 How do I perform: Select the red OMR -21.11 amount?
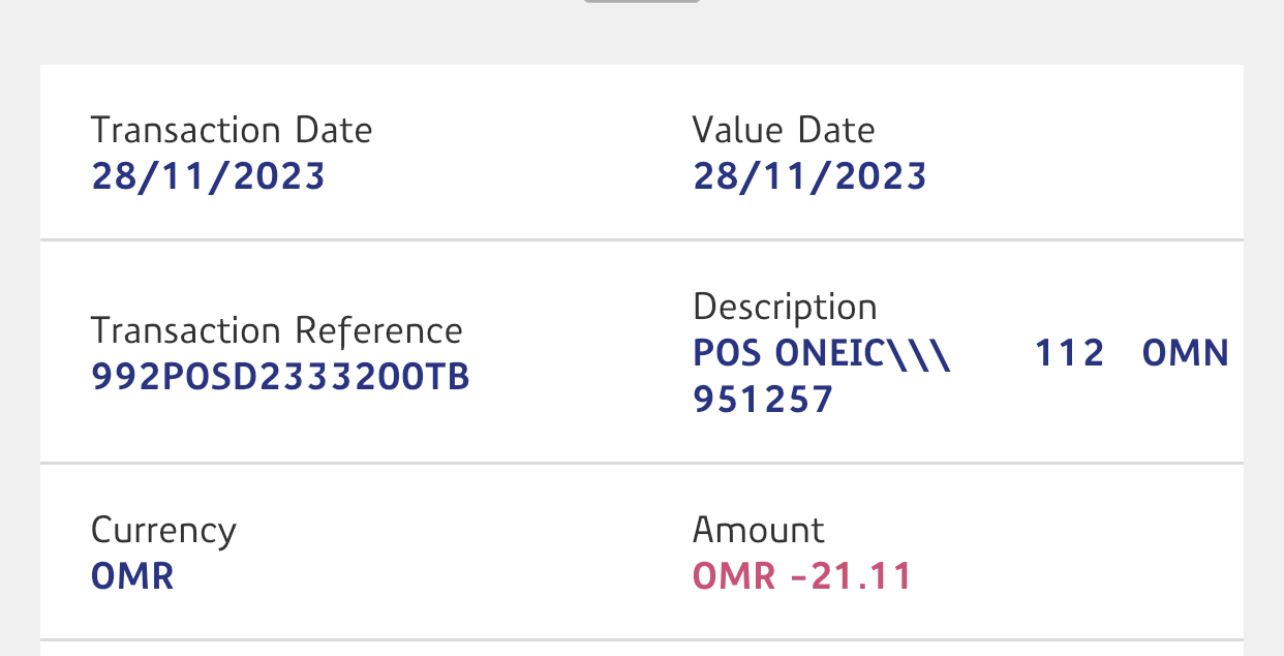(802, 577)
